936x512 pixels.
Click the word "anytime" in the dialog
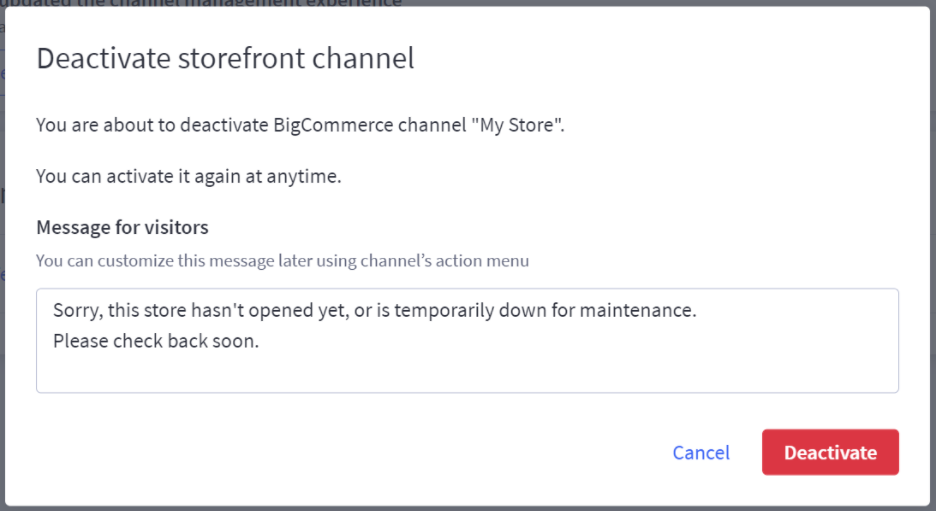[x=307, y=176]
